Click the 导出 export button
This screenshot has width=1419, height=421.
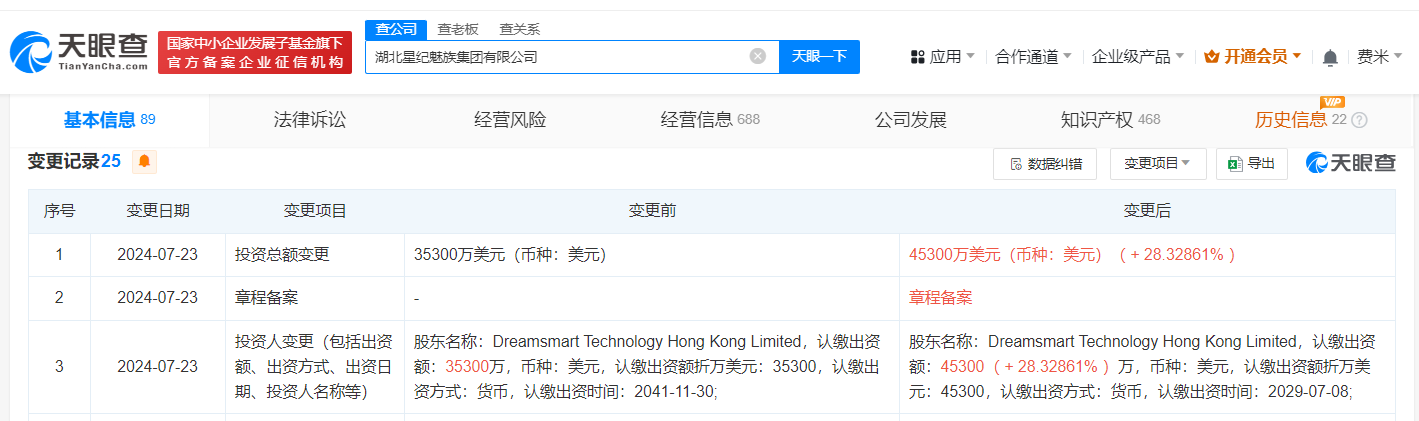pyautogui.click(x=1251, y=164)
